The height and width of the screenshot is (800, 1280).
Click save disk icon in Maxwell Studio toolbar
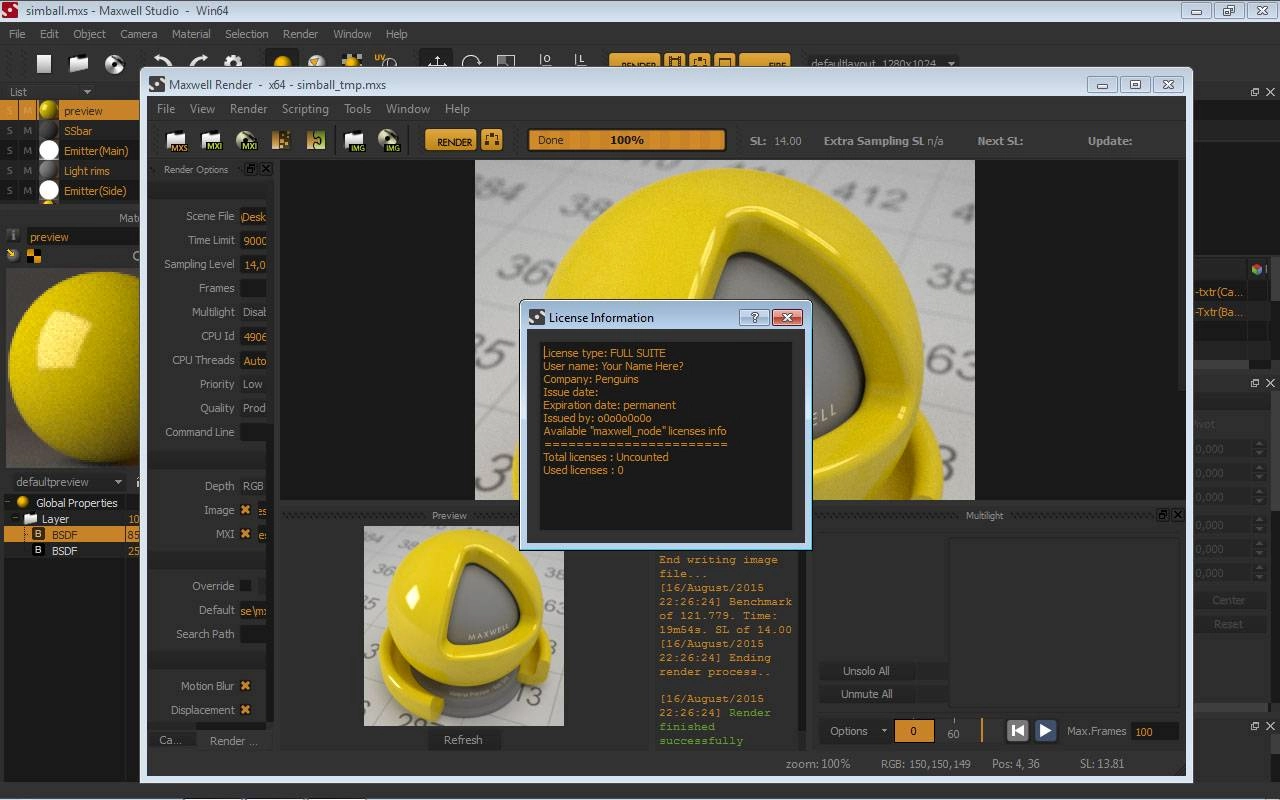pos(114,64)
